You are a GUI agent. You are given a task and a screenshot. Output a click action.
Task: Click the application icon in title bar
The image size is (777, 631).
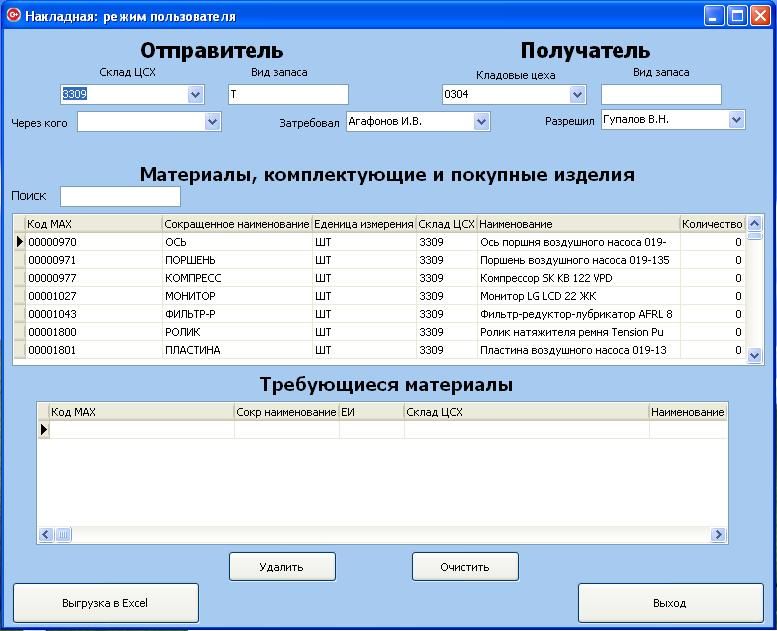click(13, 15)
